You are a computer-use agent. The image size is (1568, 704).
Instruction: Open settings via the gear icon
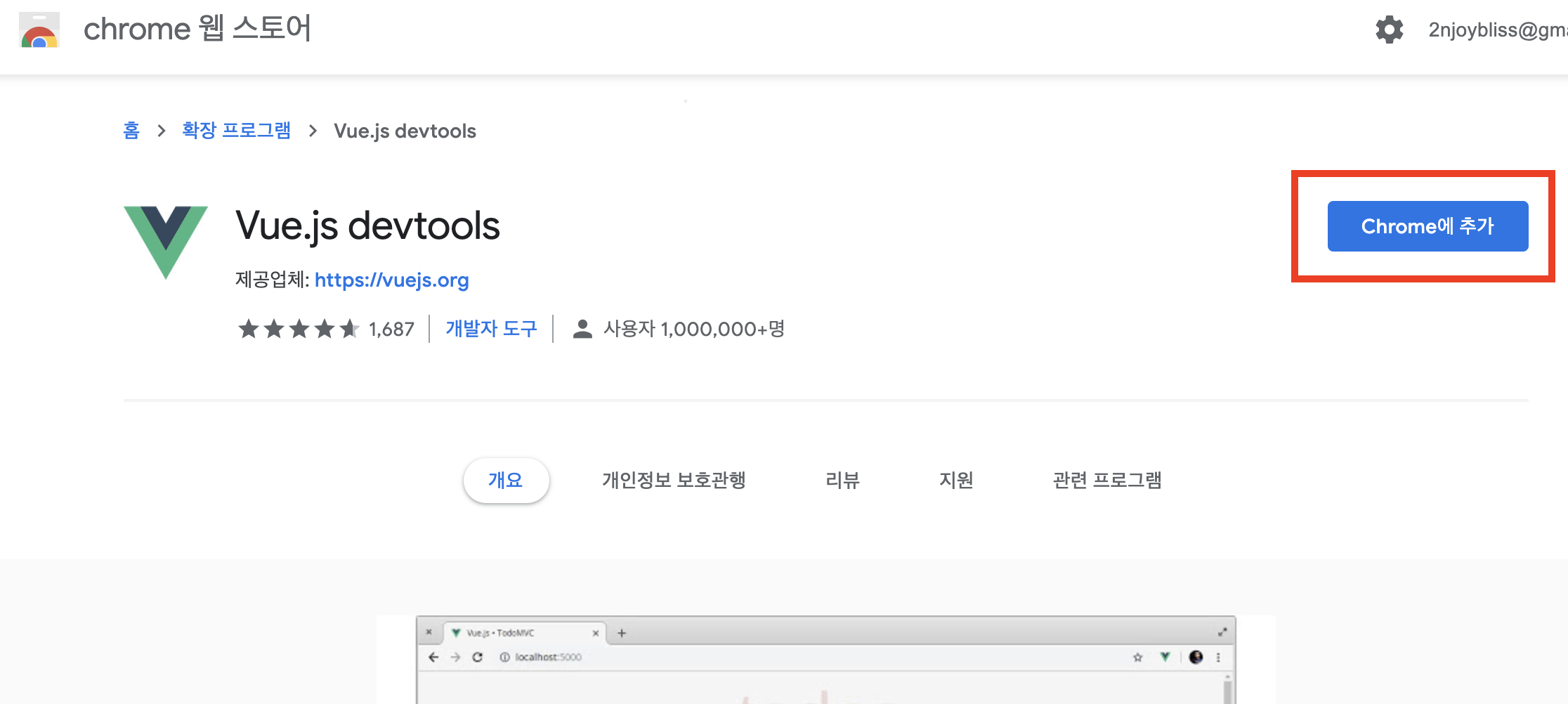[x=1389, y=30]
